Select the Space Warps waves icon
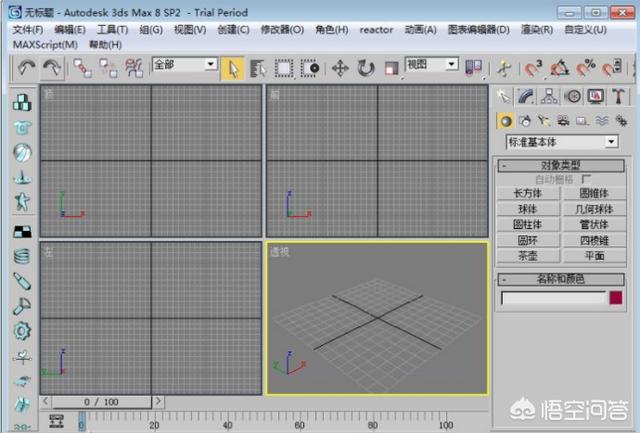Image resolution: width=640 pixels, height=433 pixels. (x=602, y=121)
